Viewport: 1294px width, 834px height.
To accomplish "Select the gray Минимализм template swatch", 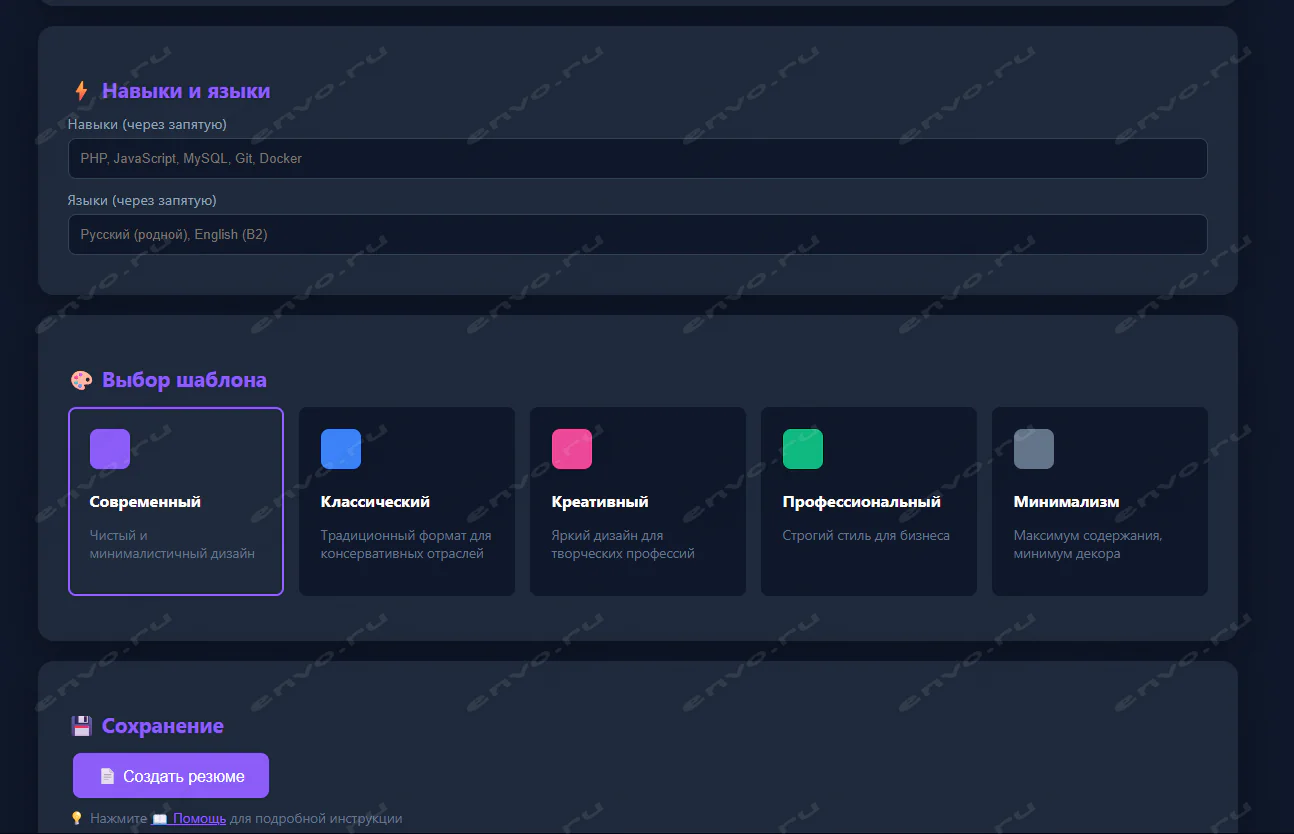I will [x=1034, y=449].
